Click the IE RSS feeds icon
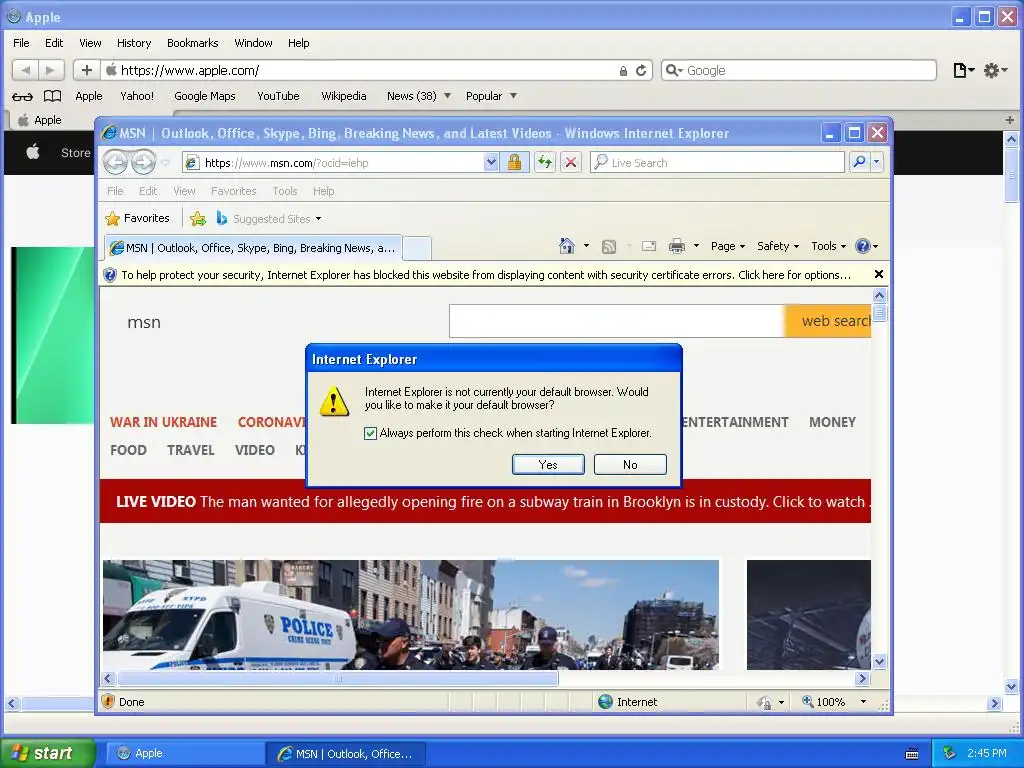This screenshot has height=768, width=1024. (x=609, y=246)
